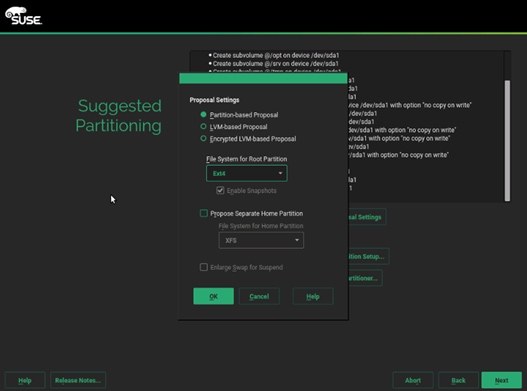
Task: Click 'Create subvolume @/opt on device /dev/sda1'
Action: (x=276, y=55)
